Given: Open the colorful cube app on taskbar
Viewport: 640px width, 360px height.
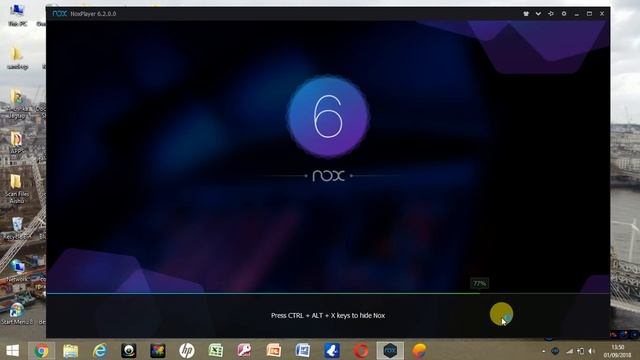Looking at the screenshot, I should [x=158, y=351].
